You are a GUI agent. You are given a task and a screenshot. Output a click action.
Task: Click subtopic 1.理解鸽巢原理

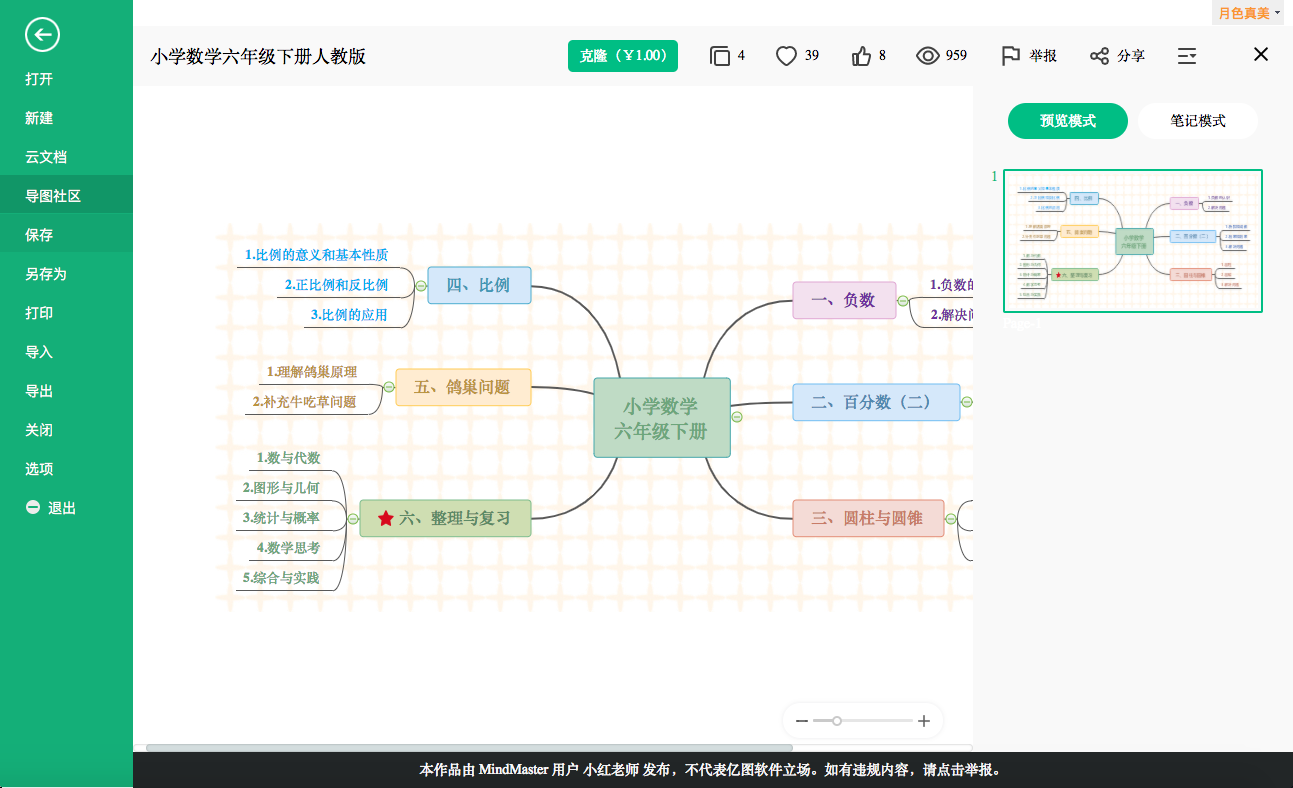point(312,372)
